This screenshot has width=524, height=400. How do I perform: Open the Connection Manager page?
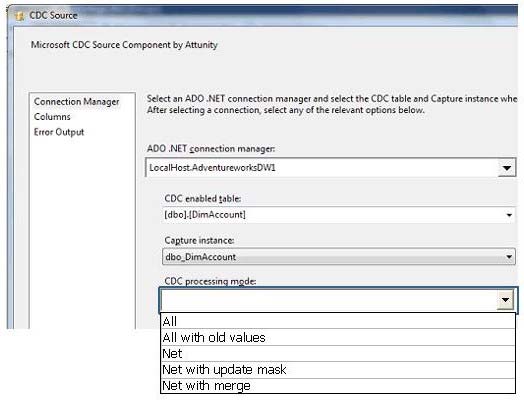(x=77, y=102)
